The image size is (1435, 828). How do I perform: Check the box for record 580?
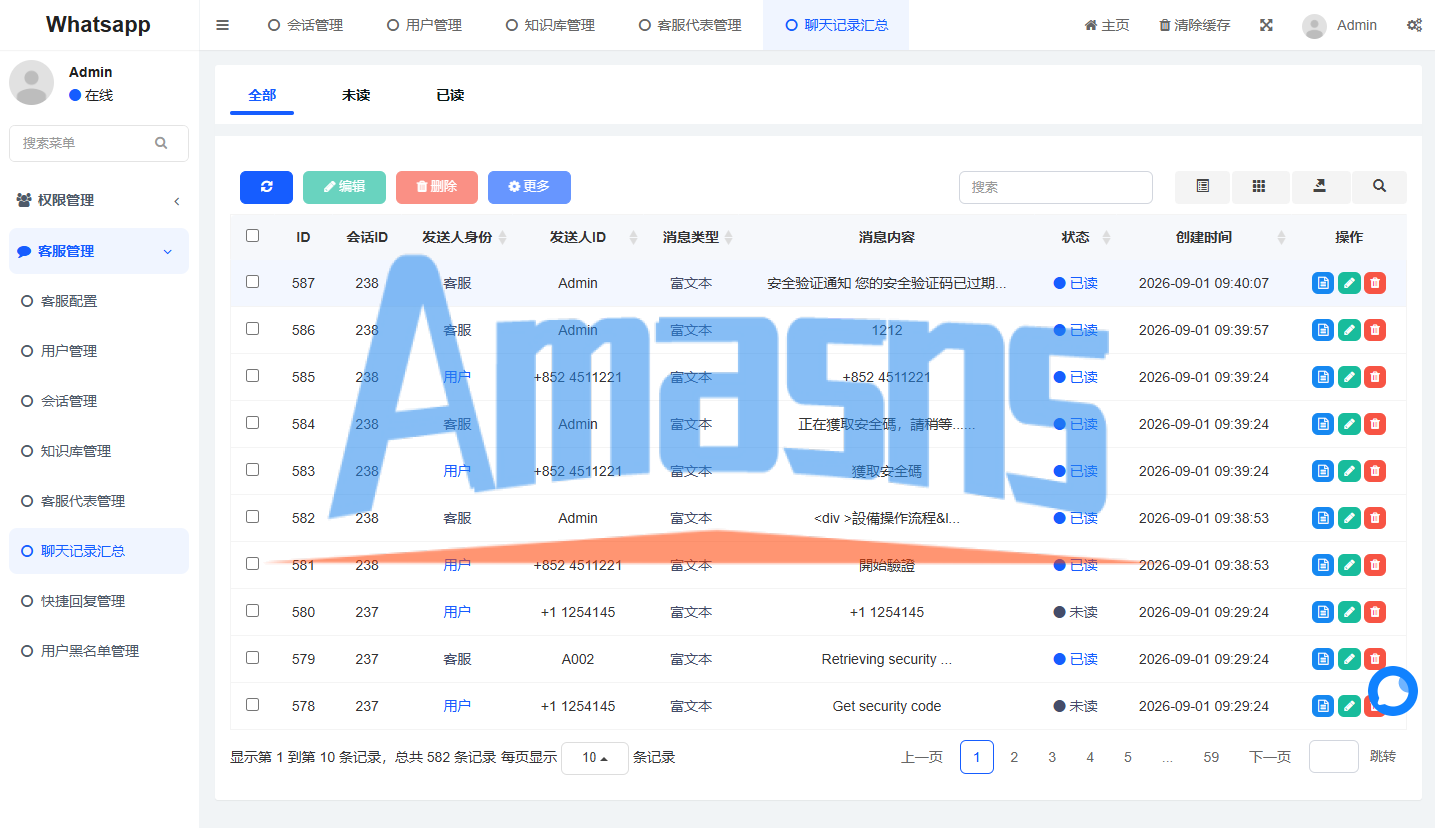pos(252,611)
